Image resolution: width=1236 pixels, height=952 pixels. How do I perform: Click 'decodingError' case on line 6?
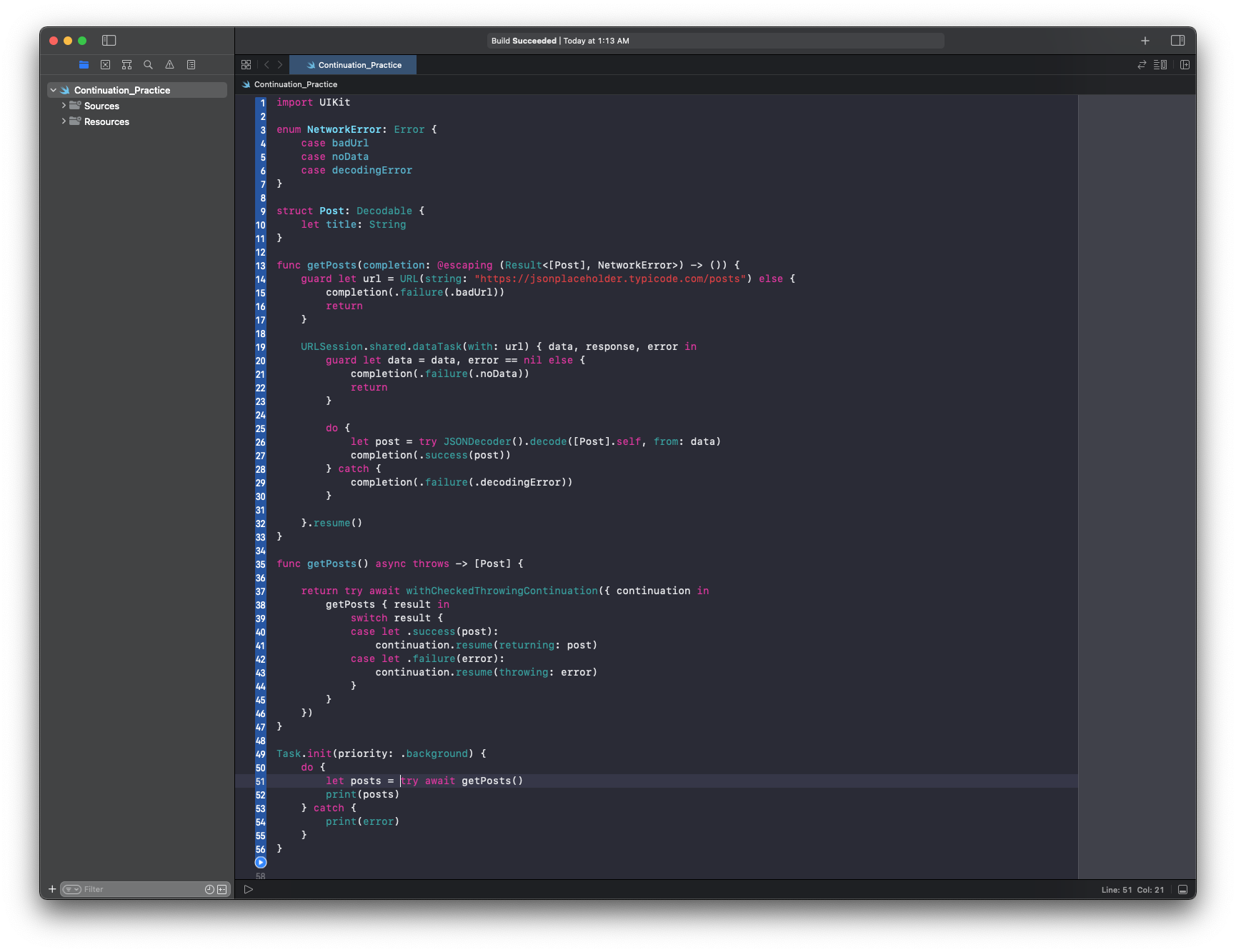click(x=372, y=170)
